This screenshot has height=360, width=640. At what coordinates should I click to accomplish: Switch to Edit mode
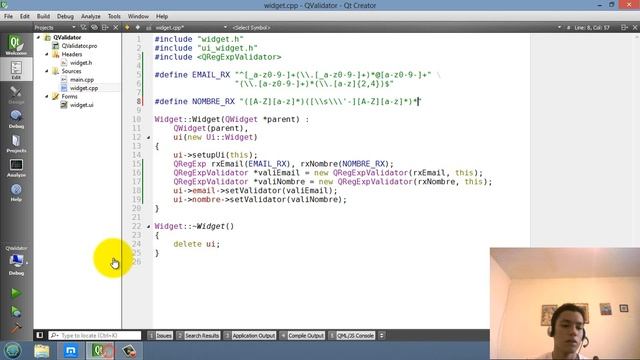click(x=16, y=69)
